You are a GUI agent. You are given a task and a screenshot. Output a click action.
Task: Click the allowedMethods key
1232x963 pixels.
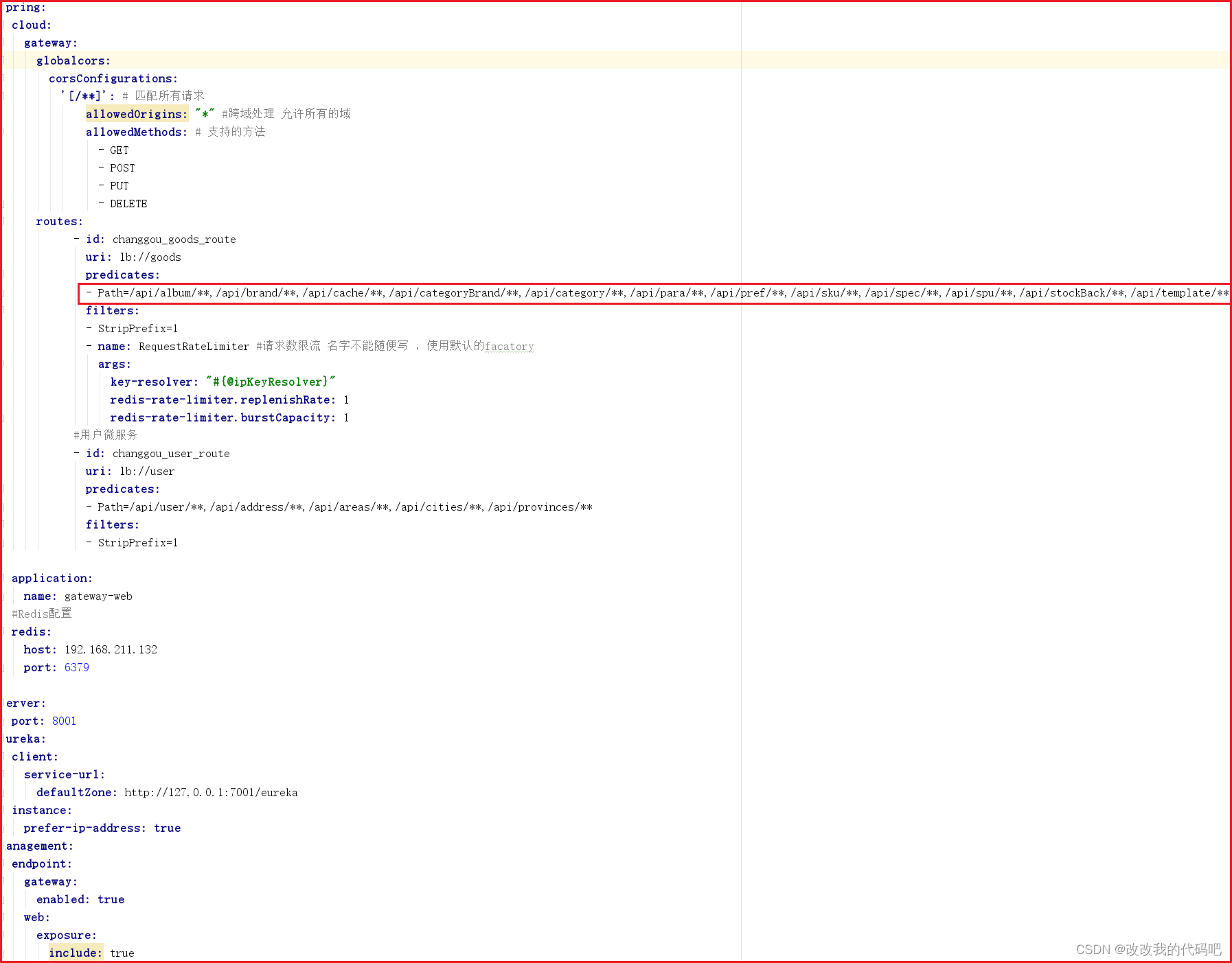[x=137, y=132]
